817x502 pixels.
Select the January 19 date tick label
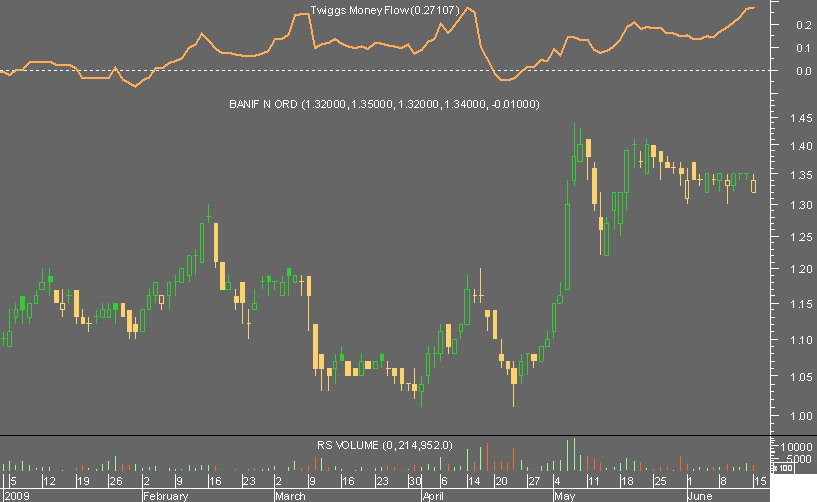coord(83,481)
